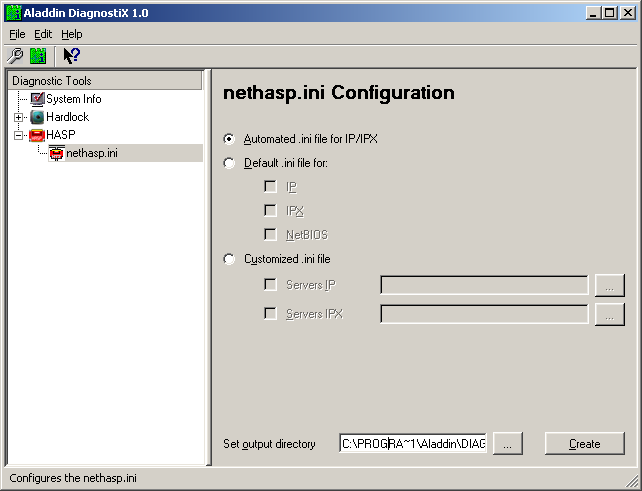Toggle the IP checkbox
642x491 pixels.
pos(270,187)
